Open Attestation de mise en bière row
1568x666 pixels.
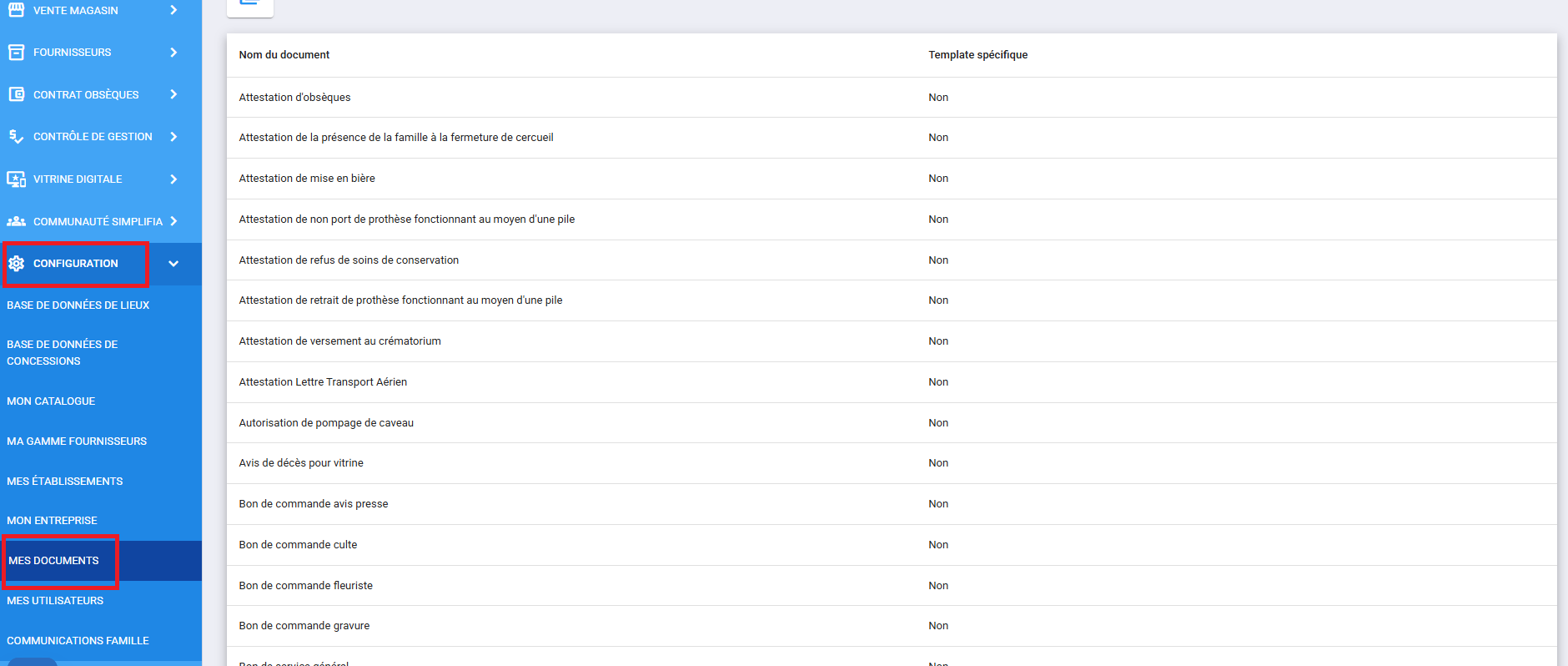pyautogui.click(x=892, y=179)
